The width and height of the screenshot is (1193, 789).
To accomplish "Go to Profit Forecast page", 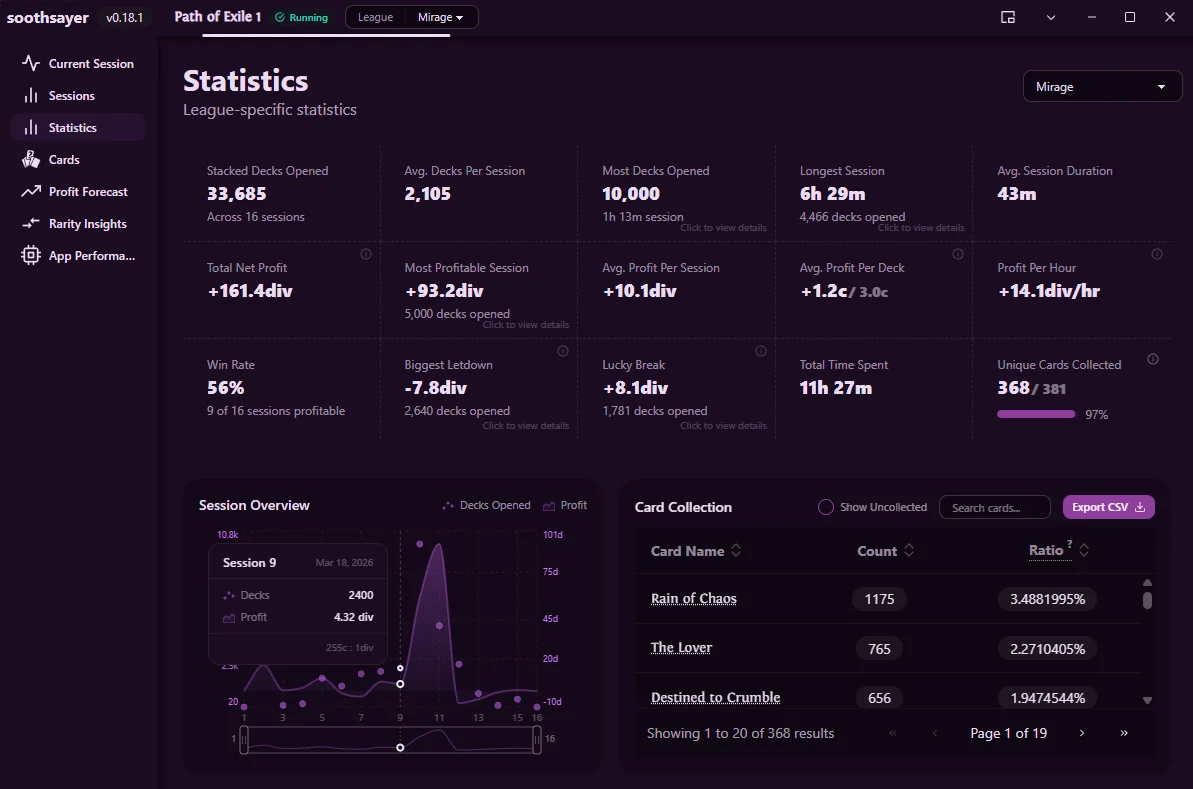I will pos(78,192).
